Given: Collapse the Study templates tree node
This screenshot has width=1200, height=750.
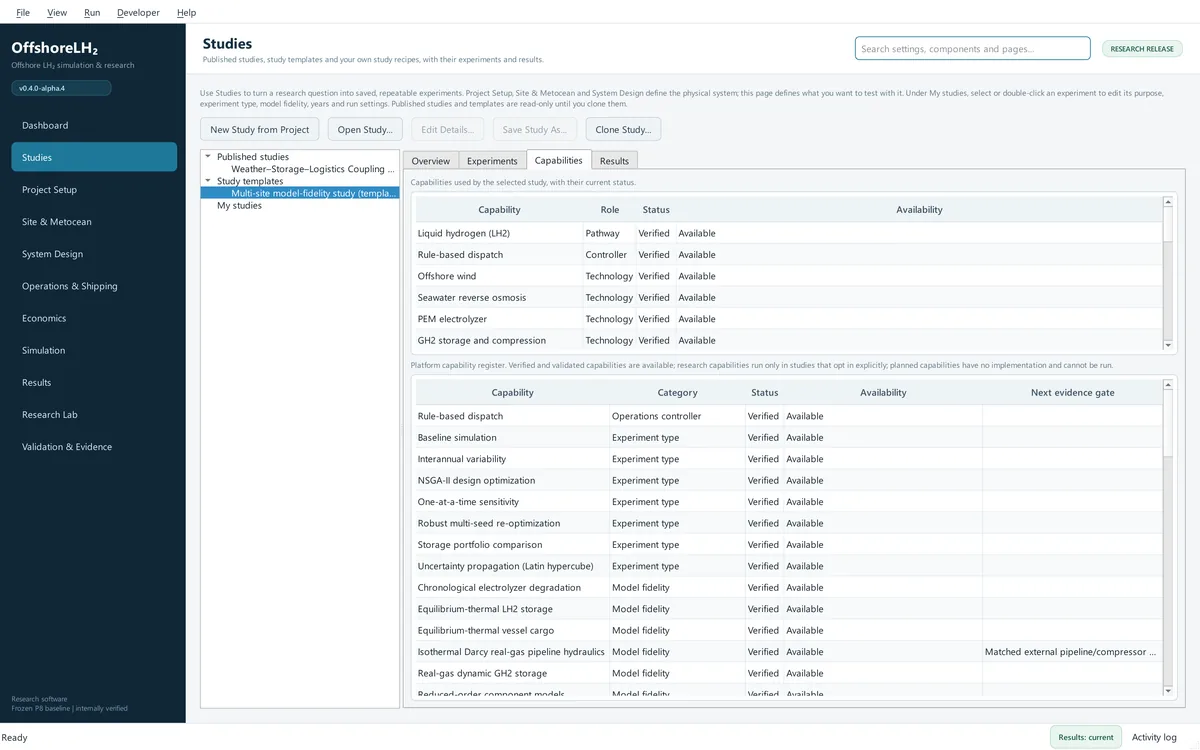Looking at the screenshot, I should coord(208,181).
